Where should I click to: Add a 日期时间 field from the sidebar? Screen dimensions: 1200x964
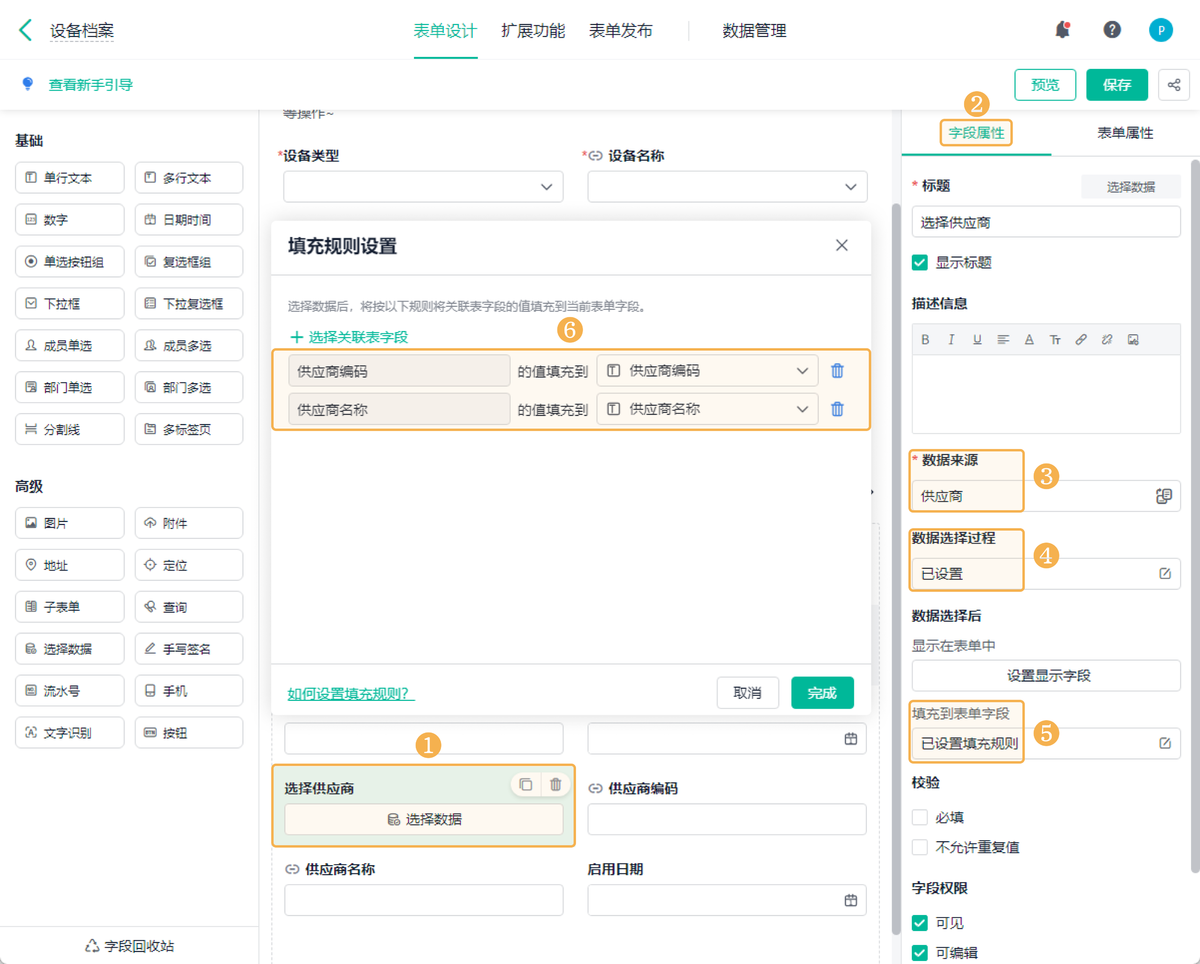click(x=188, y=219)
